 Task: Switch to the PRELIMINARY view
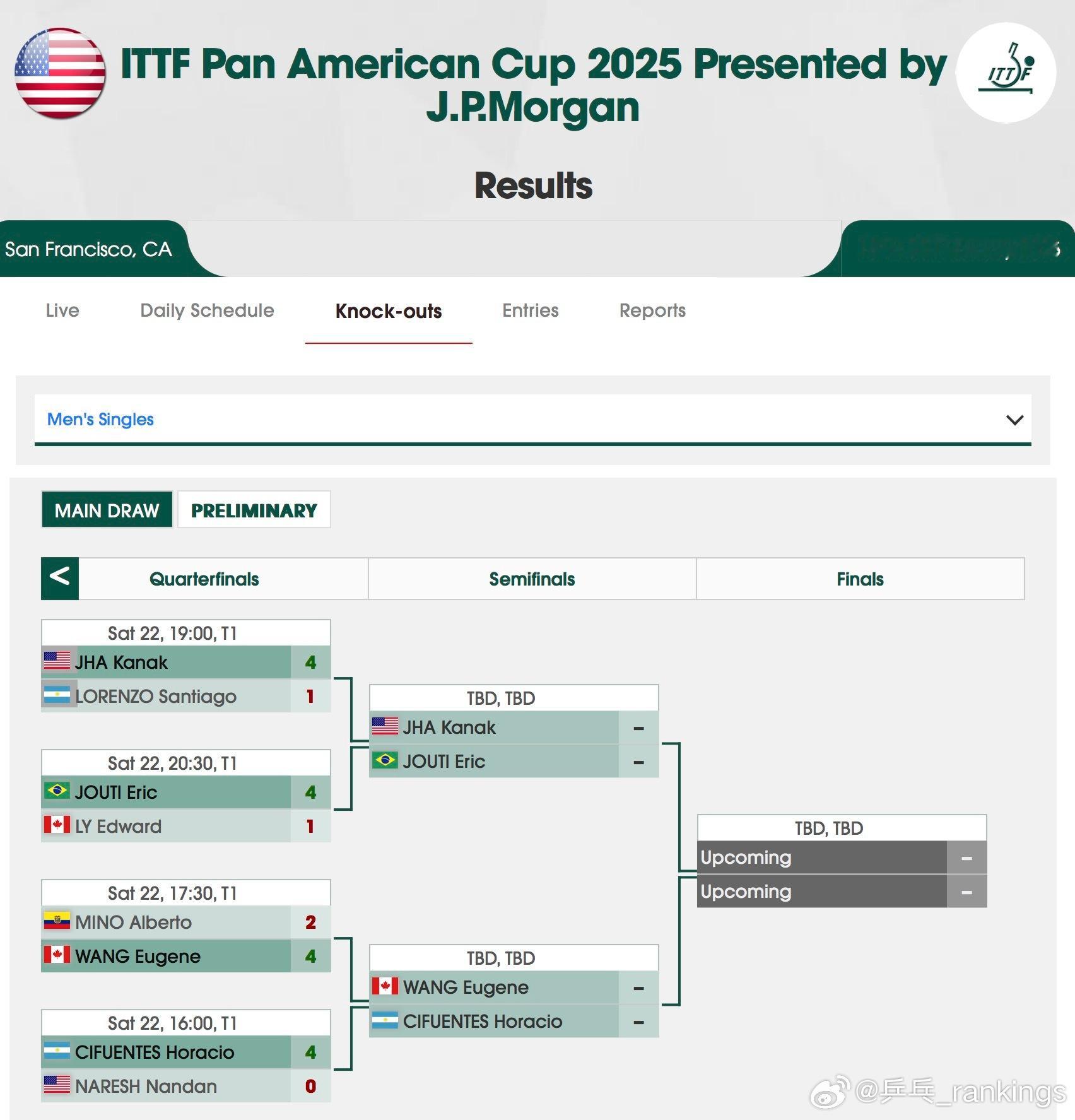coord(254,510)
